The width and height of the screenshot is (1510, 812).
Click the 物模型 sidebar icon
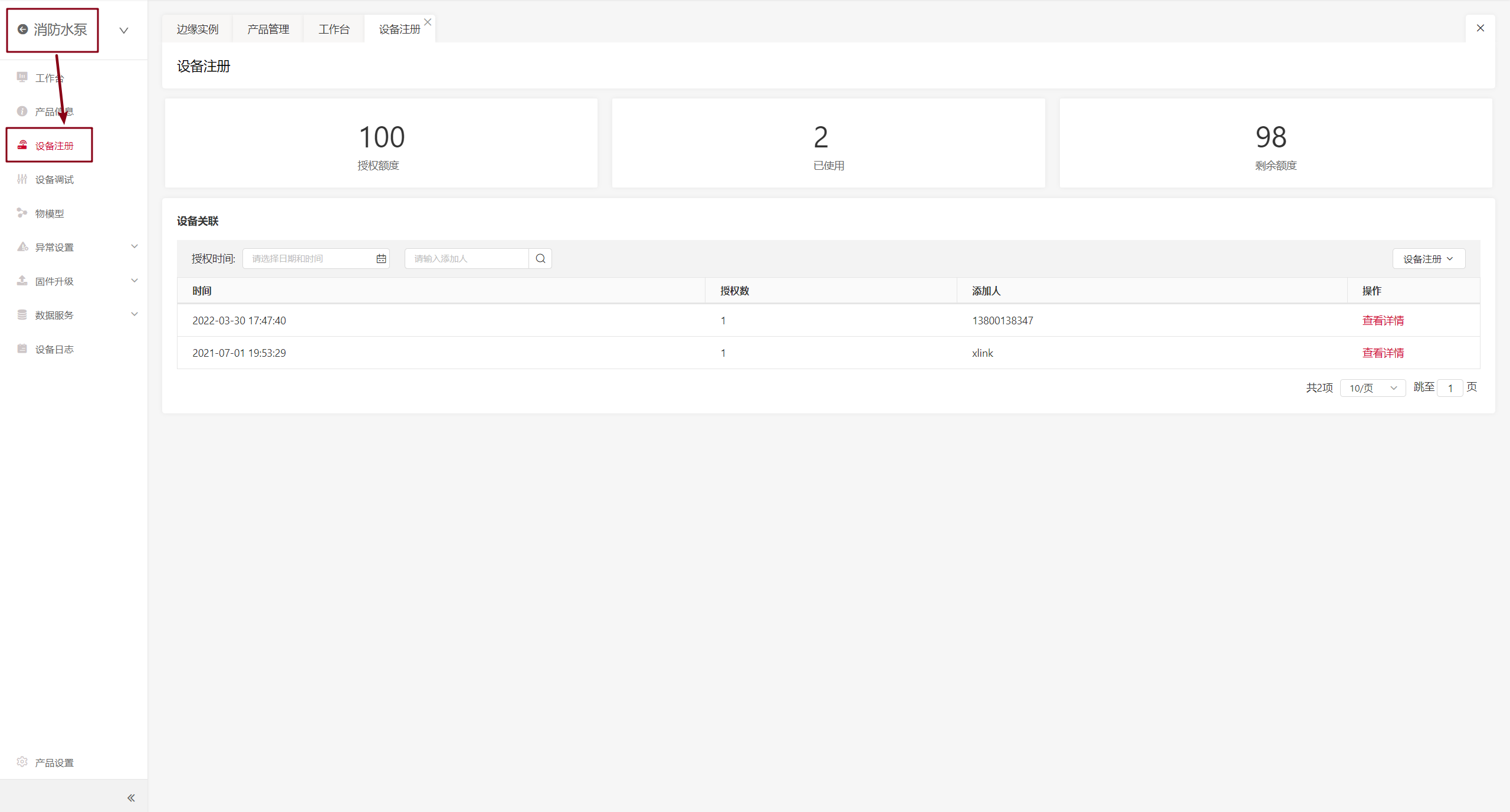click(22, 213)
